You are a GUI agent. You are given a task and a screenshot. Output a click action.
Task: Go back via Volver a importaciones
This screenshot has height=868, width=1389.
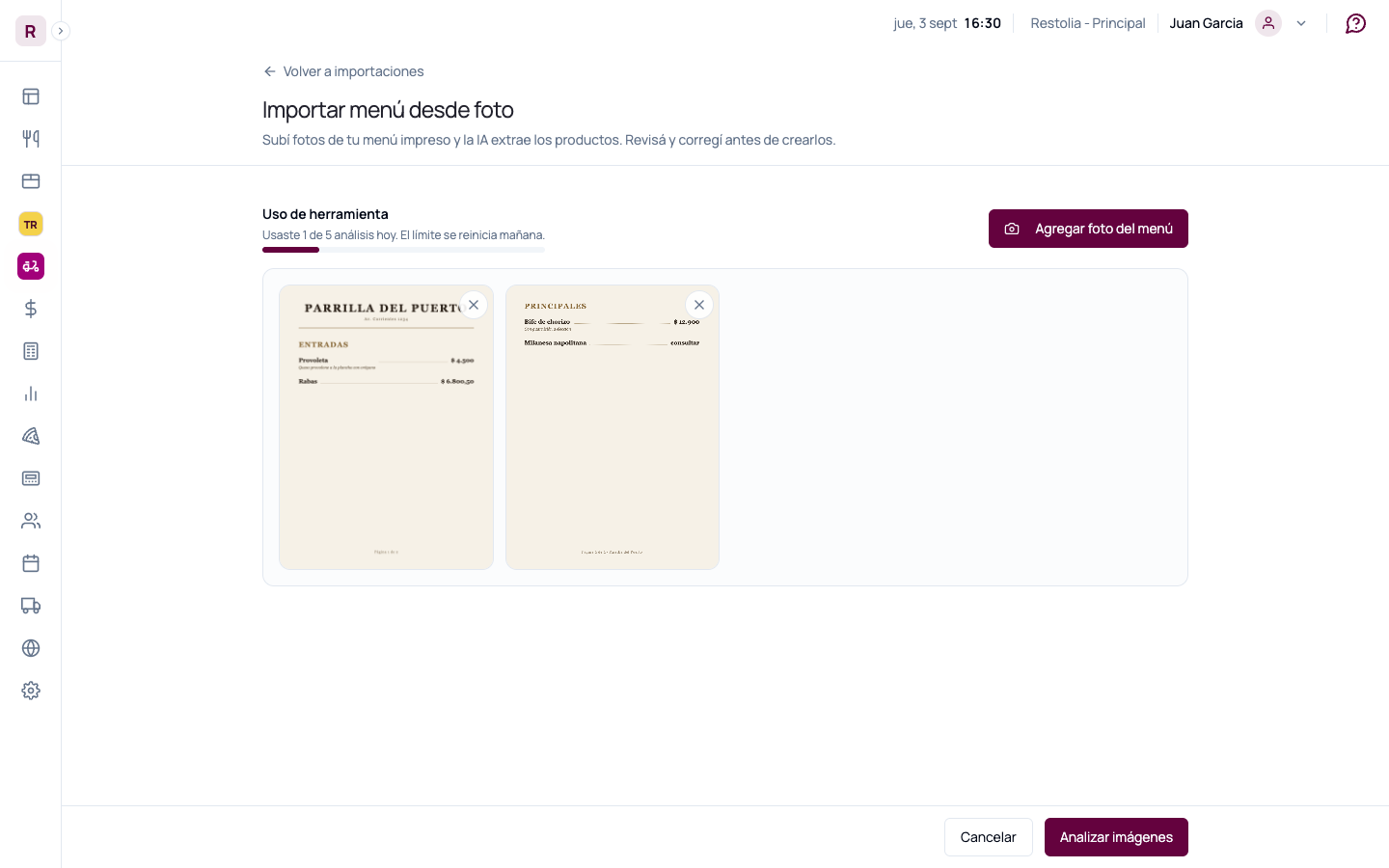click(x=343, y=71)
